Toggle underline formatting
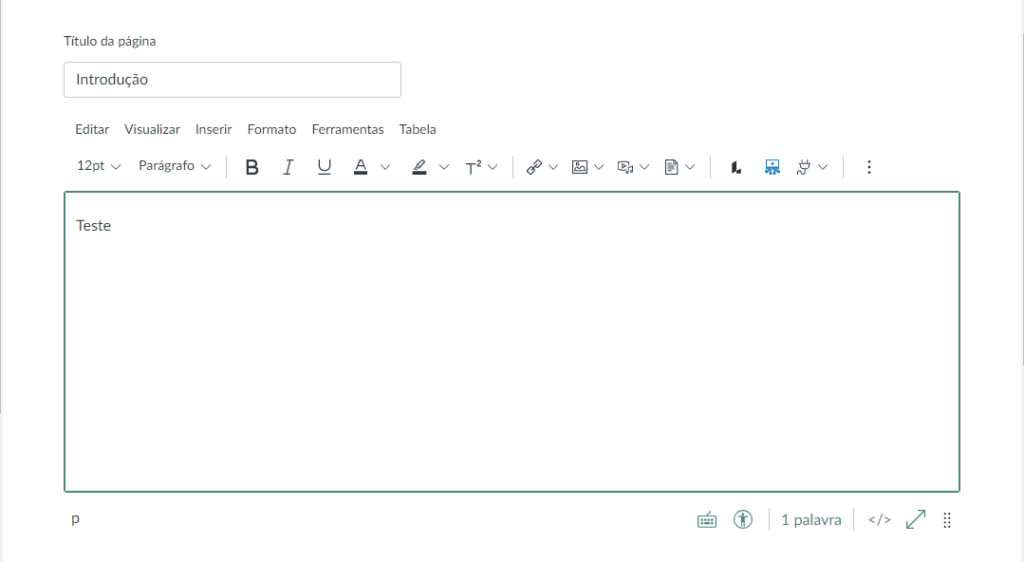 [324, 167]
